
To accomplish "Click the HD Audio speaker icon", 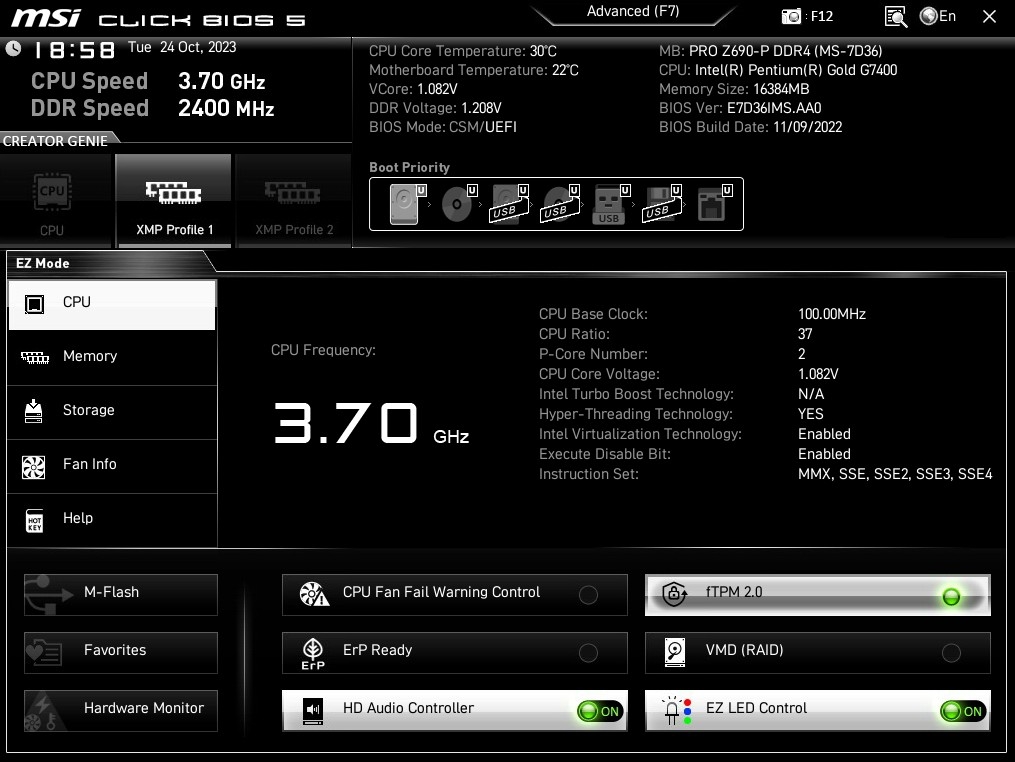I will pyautogui.click(x=313, y=710).
